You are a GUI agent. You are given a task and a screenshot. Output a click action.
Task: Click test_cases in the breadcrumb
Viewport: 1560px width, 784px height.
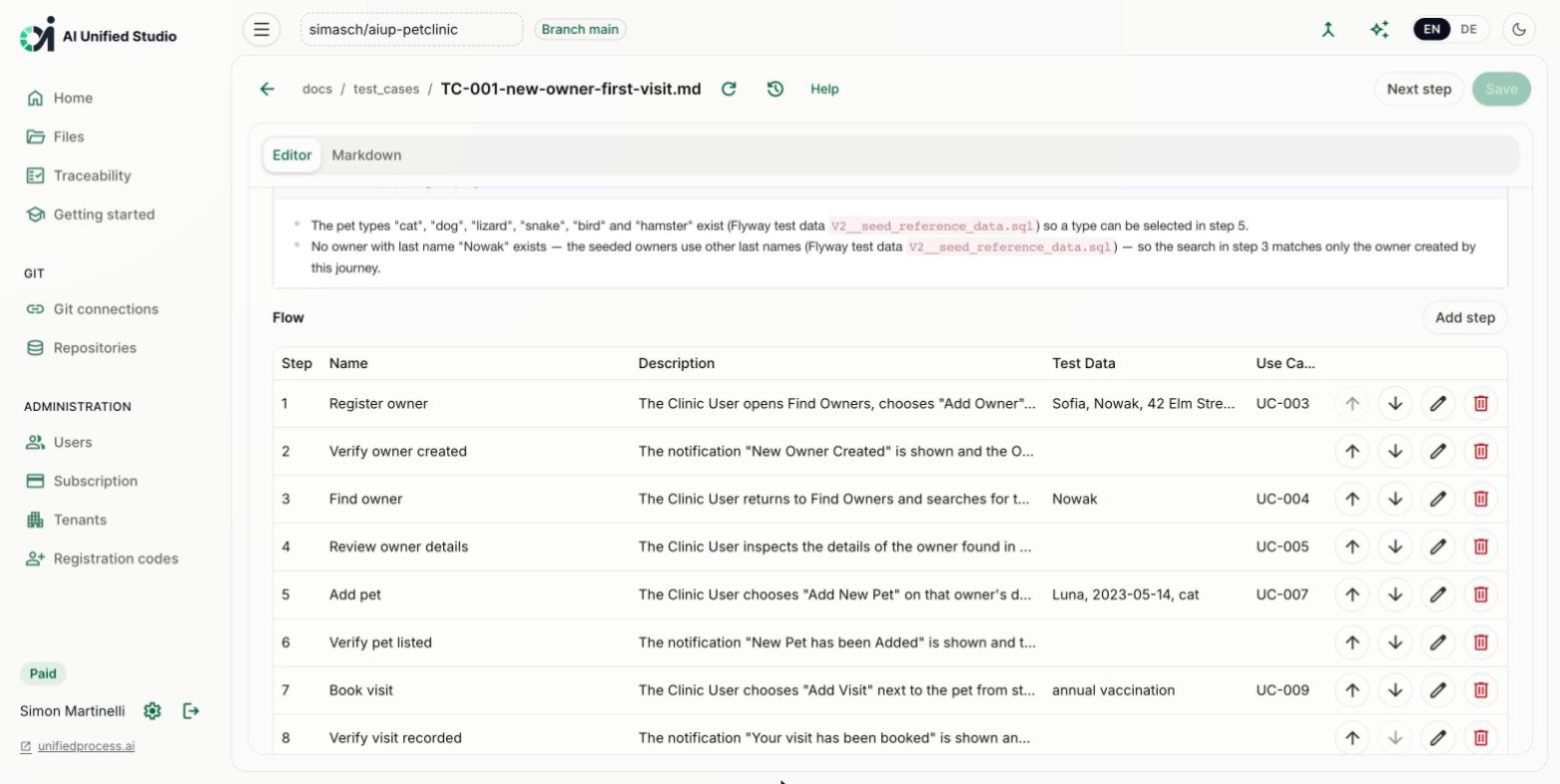point(386,89)
